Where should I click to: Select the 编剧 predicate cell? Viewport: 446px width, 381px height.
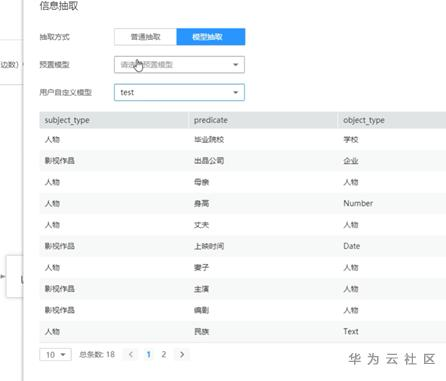(201, 310)
